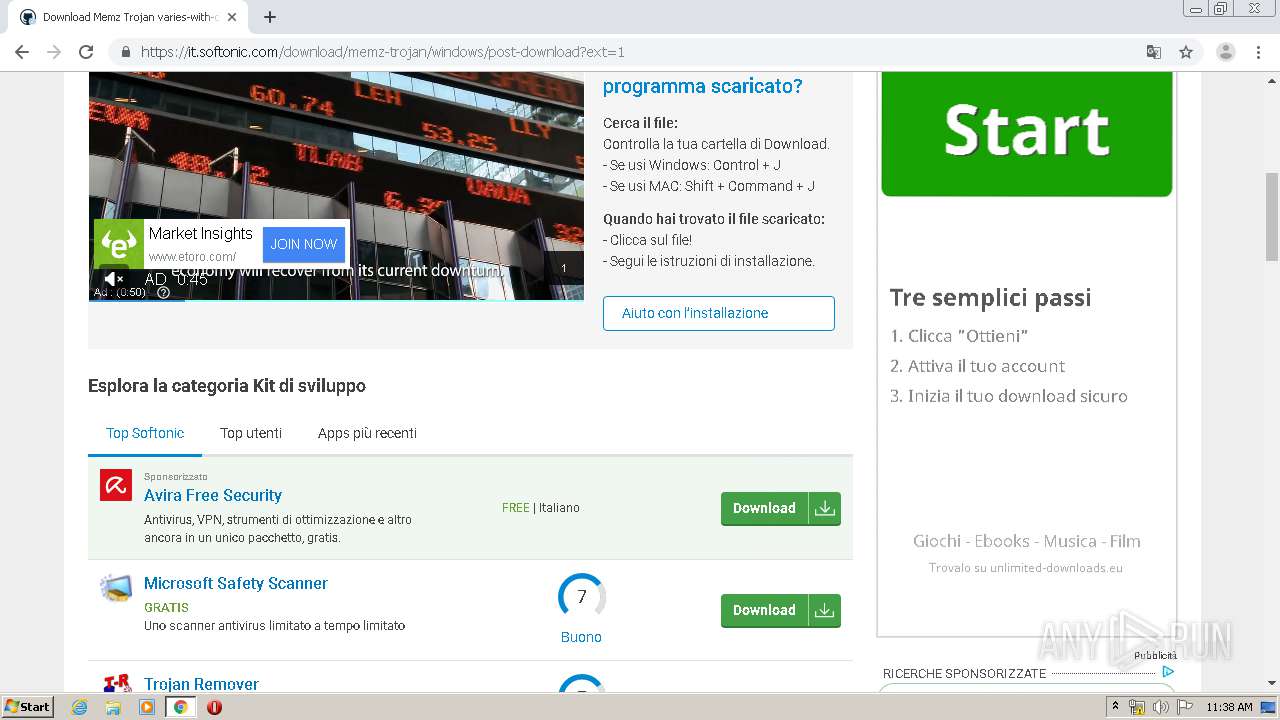Go back to the previous page
The width and height of the screenshot is (1280, 720).
pyautogui.click(x=22, y=52)
